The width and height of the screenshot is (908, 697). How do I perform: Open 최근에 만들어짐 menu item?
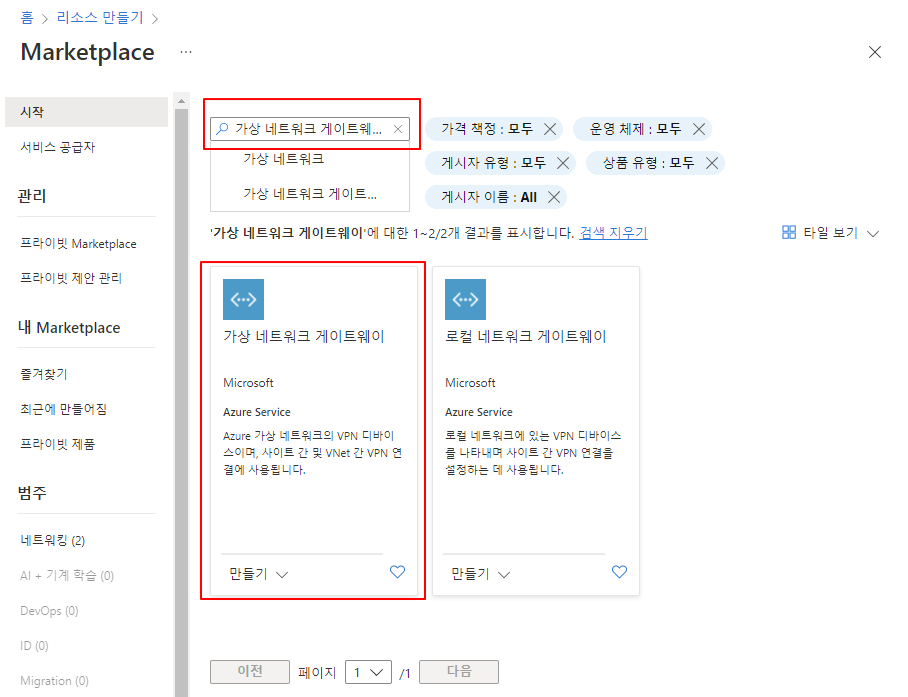[x=63, y=409]
